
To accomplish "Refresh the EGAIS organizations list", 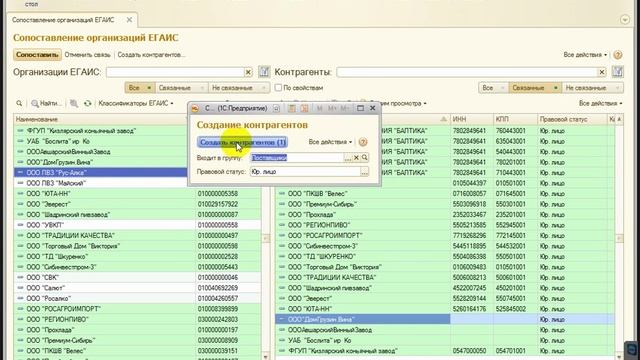I will point(88,104).
